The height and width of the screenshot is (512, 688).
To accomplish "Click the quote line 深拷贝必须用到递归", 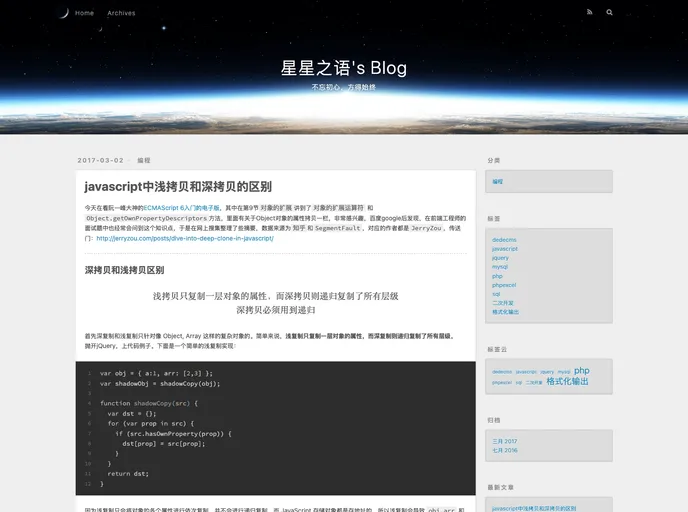I will coord(276,310).
